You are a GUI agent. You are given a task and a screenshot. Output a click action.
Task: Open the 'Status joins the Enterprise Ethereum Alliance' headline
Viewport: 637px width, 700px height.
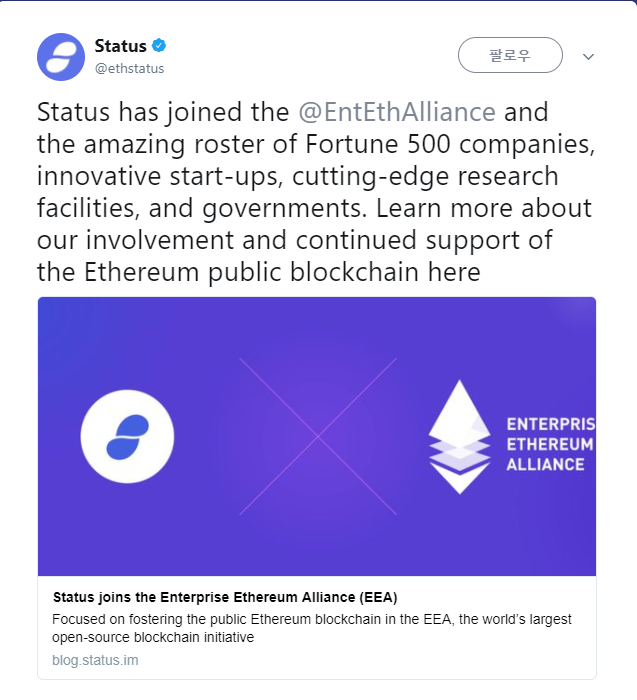coord(225,598)
